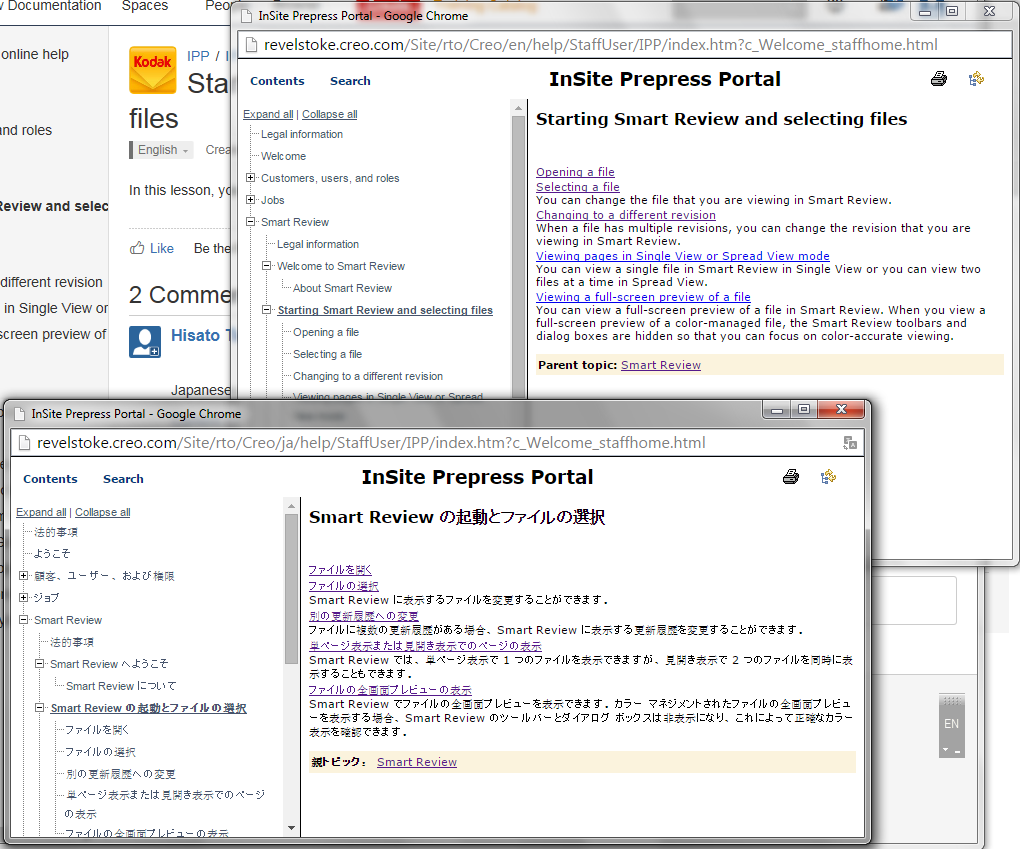Click Hisato's user avatar icon

click(x=145, y=342)
